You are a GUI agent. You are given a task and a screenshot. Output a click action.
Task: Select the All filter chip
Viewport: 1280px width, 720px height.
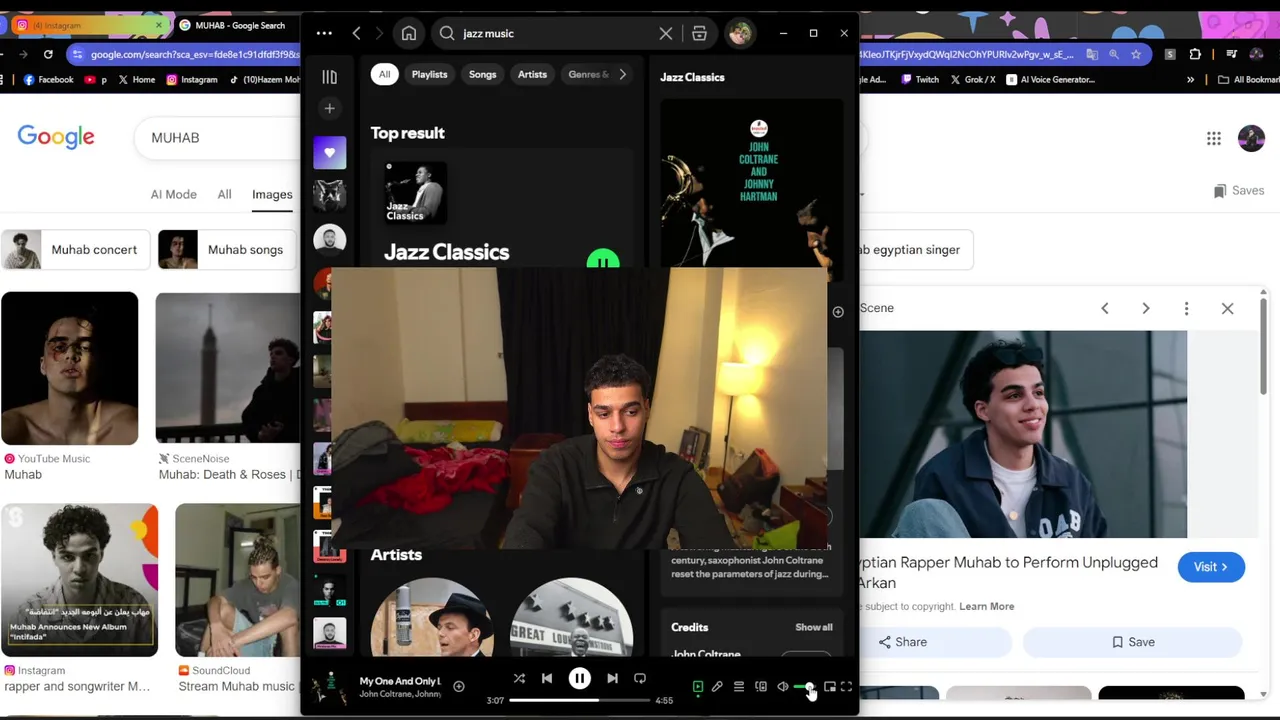coord(384,74)
